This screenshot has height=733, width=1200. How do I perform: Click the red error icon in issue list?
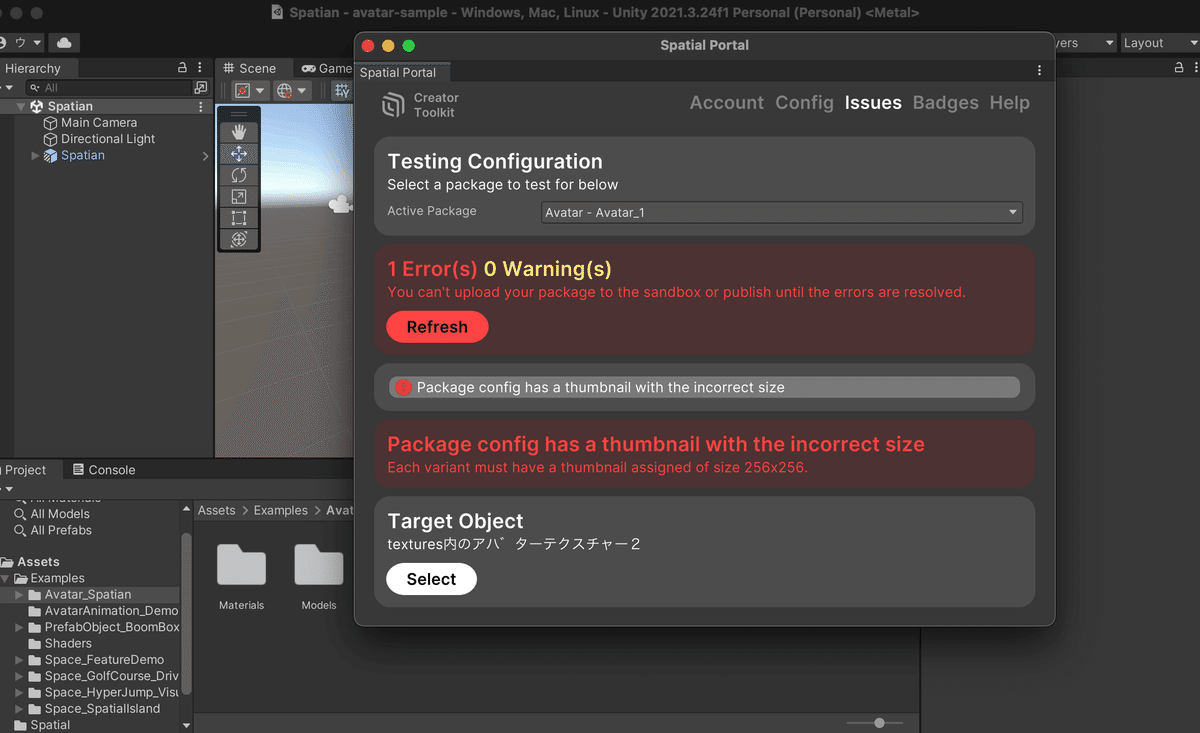pyautogui.click(x=403, y=387)
